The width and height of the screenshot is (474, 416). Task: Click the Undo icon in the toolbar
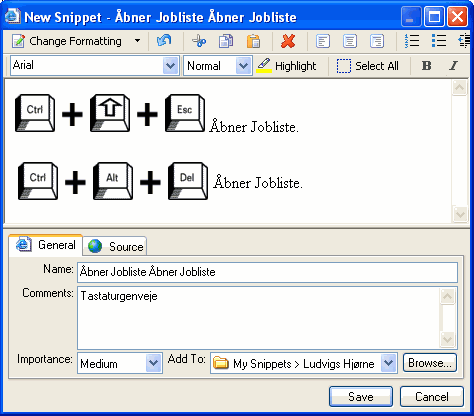(x=164, y=41)
